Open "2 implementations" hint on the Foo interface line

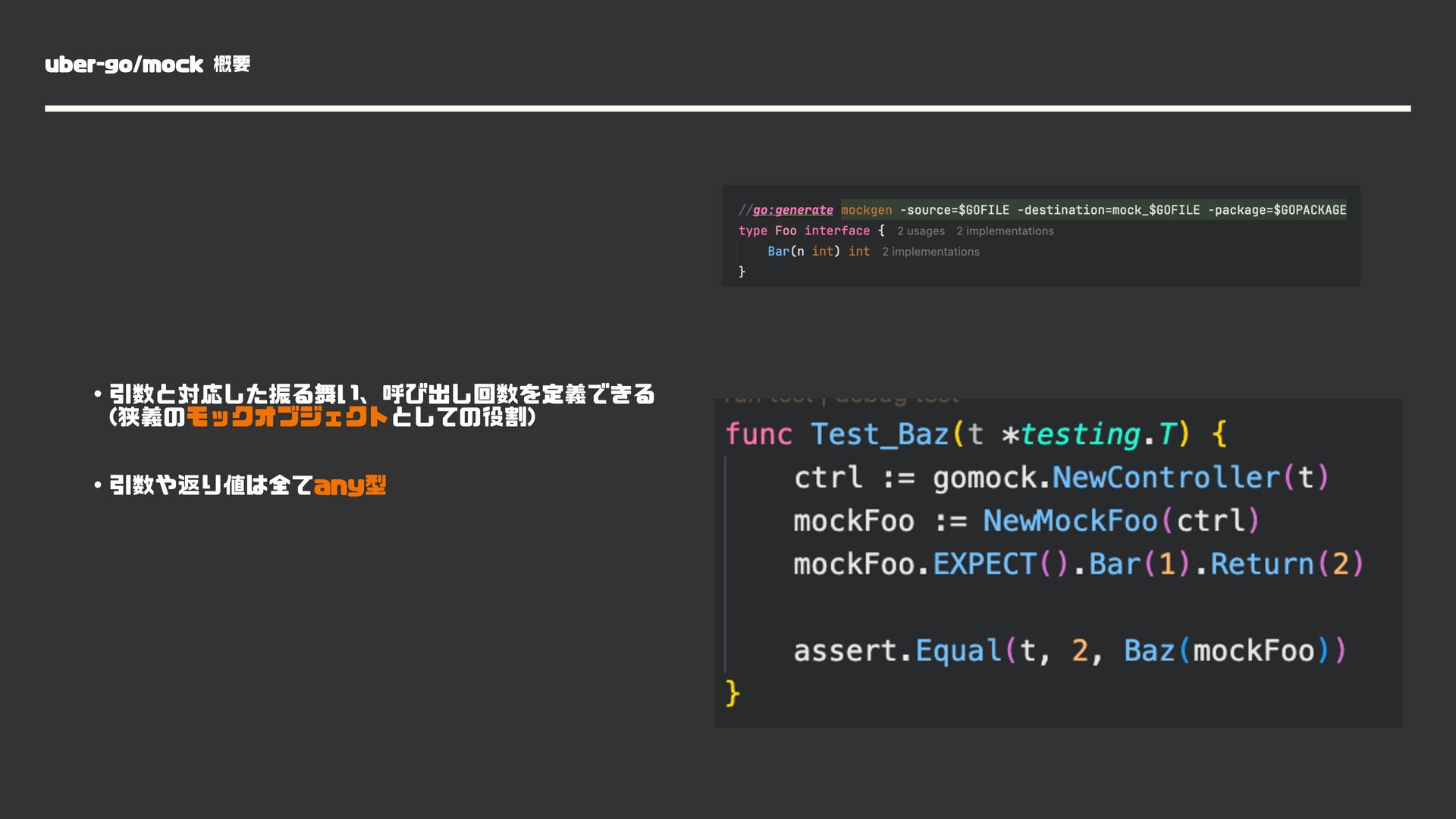(x=1005, y=231)
